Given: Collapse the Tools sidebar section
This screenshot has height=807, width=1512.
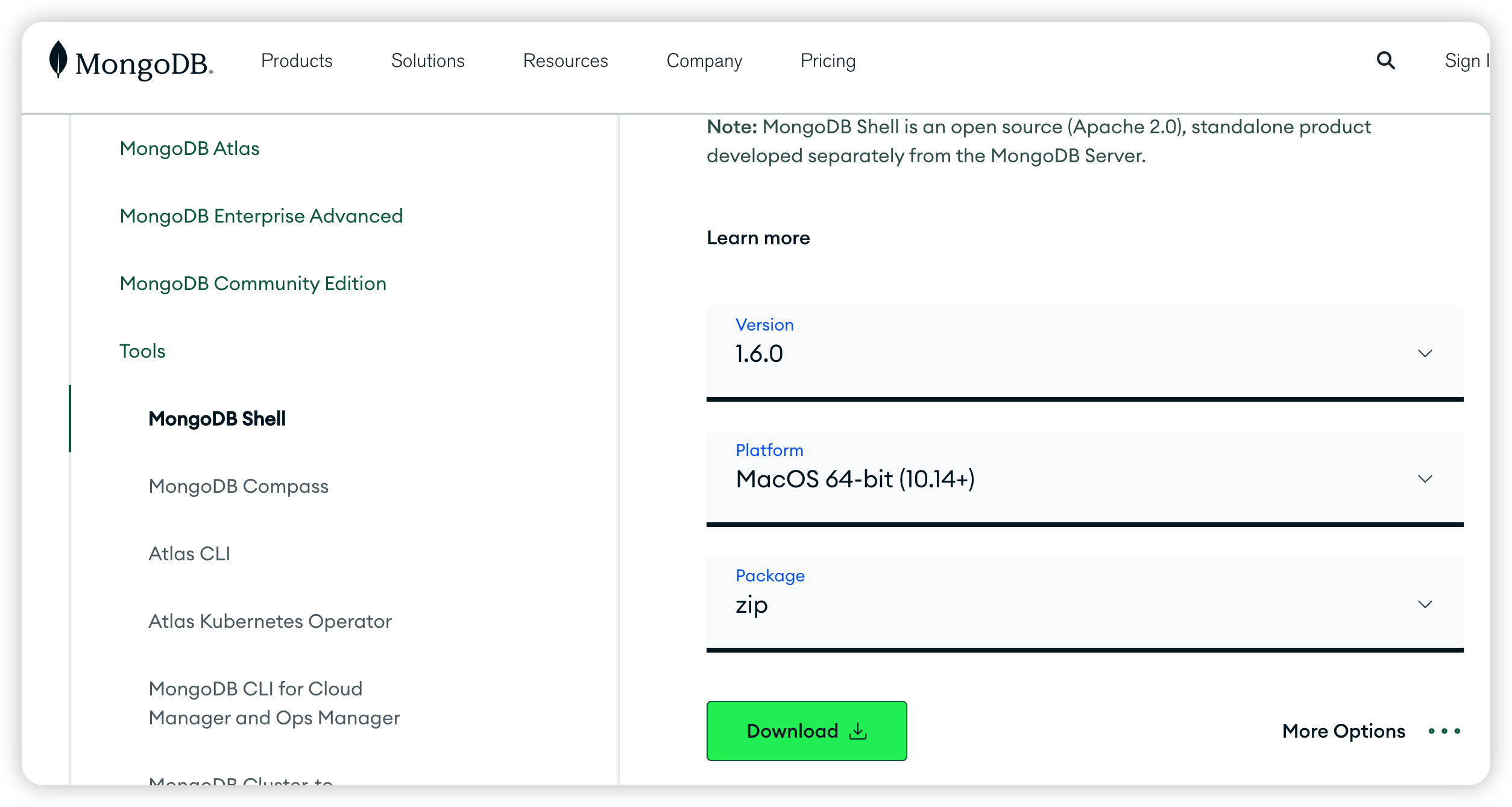Looking at the screenshot, I should pos(142,351).
